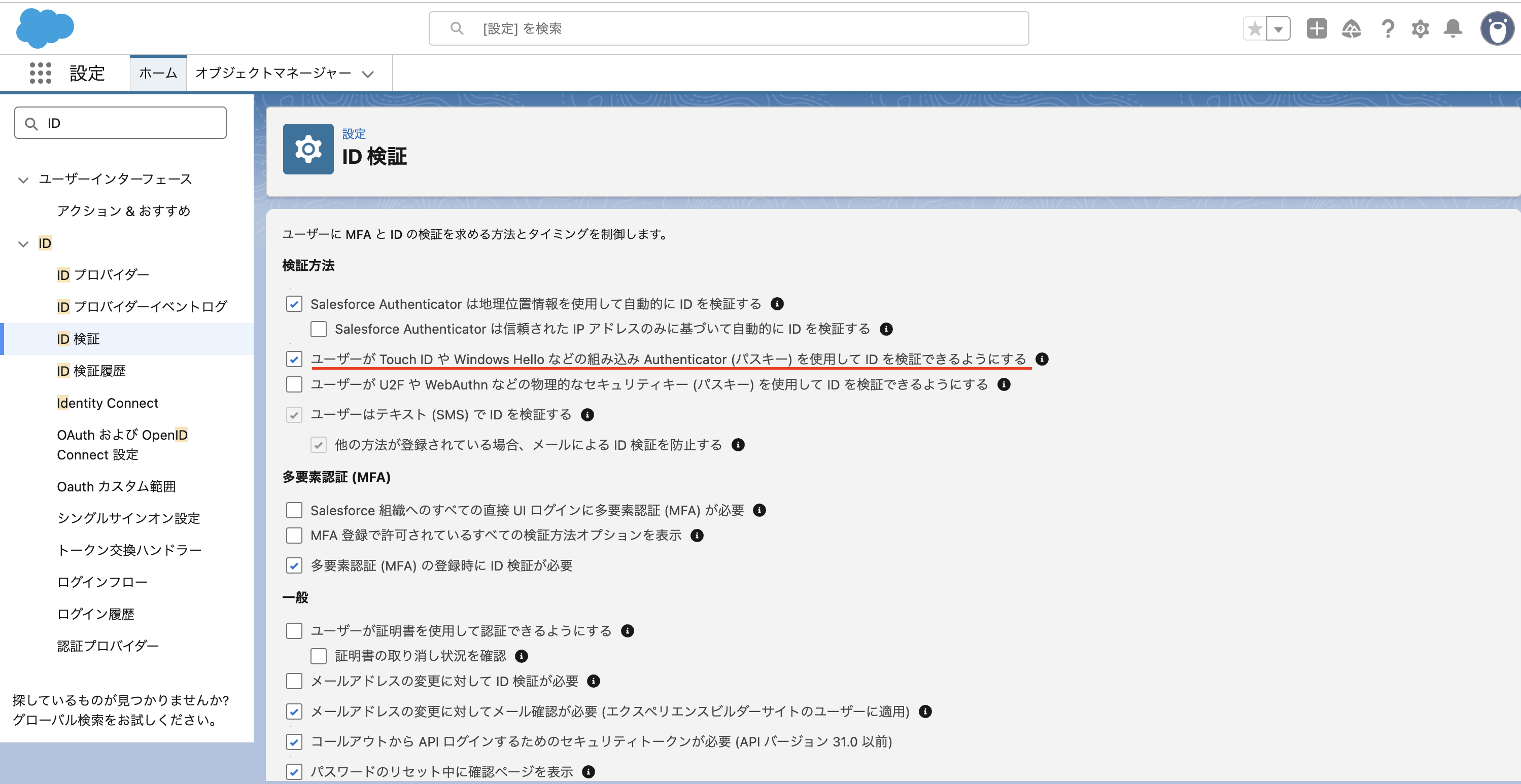The width and height of the screenshot is (1521, 784).
Task: Open the global actions plus icon
Action: point(1317,28)
